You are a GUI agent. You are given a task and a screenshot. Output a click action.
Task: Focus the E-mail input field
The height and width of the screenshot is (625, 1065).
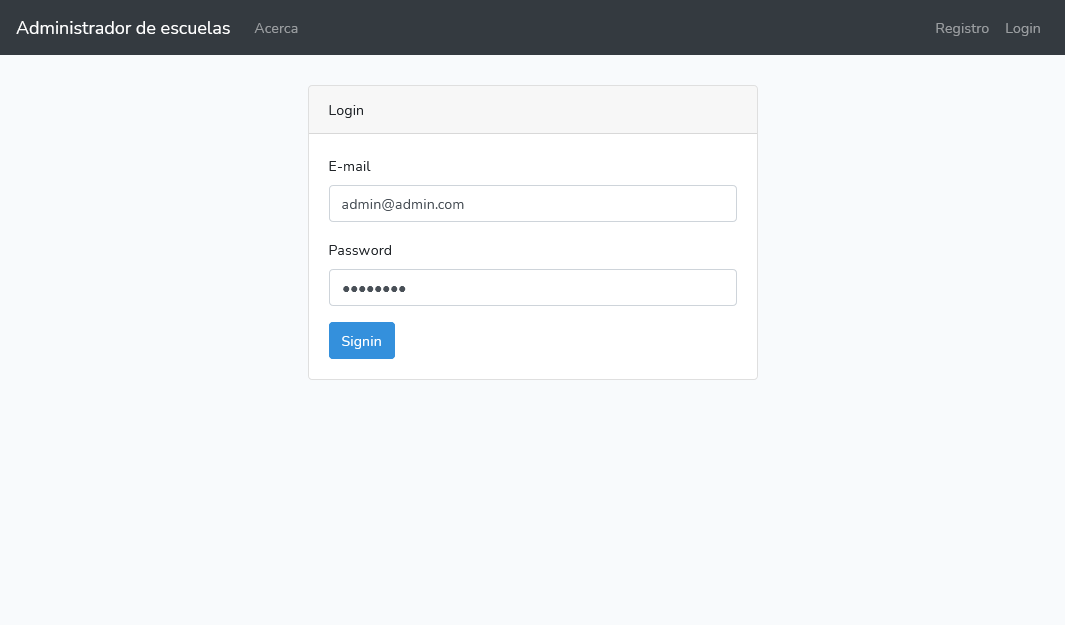tap(532, 204)
